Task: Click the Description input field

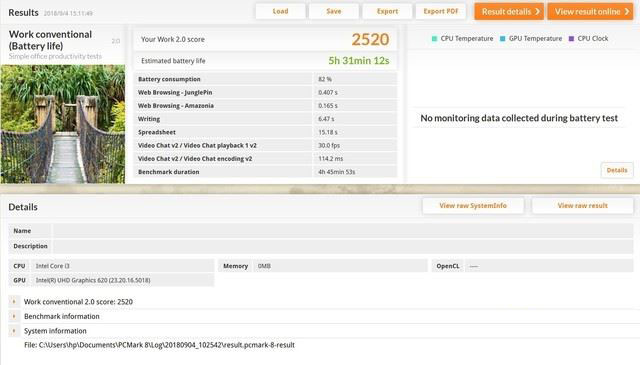Action: pyautogui.click(x=343, y=246)
